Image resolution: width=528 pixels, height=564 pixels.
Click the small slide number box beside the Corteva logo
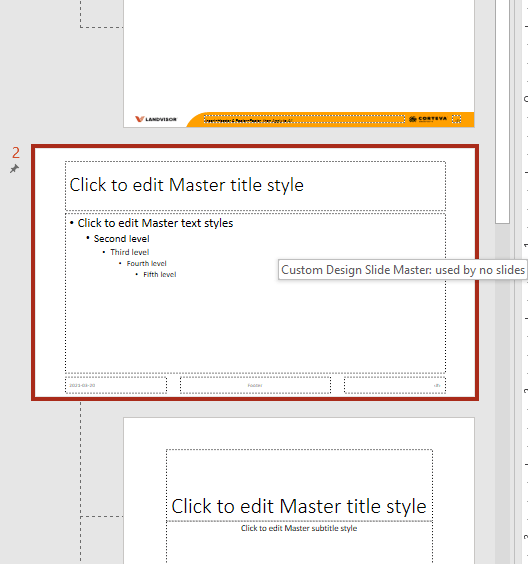tap(456, 119)
